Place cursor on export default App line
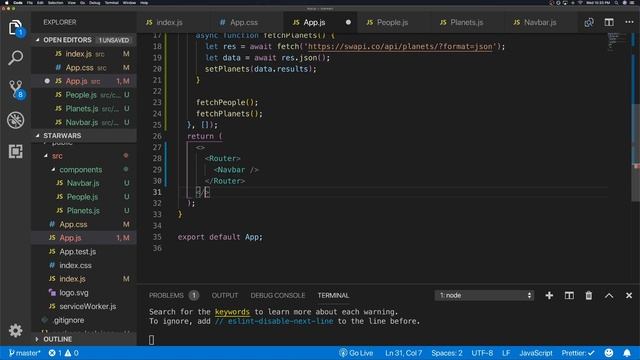The height and width of the screenshot is (360, 640). pyautogui.click(x=220, y=237)
